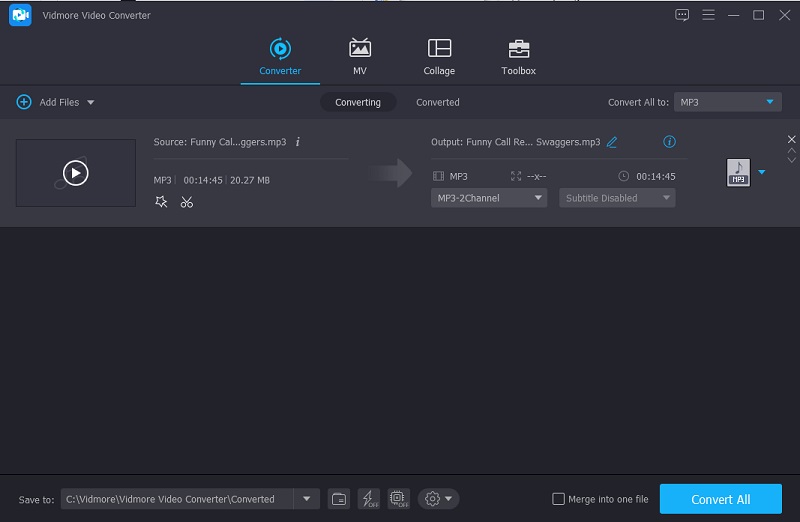The image size is (800, 522).
Task: Click the MP3 output format icon
Action: click(x=738, y=173)
